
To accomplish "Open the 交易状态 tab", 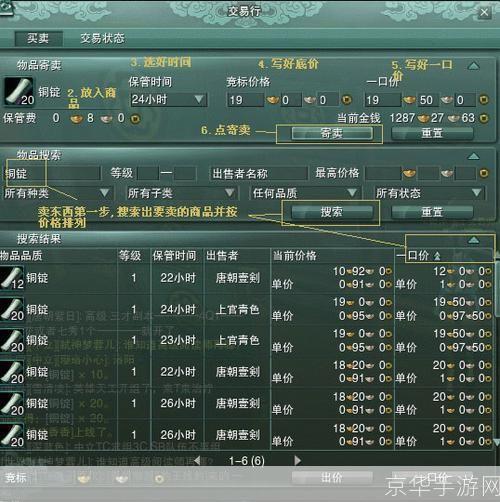I will (102, 38).
